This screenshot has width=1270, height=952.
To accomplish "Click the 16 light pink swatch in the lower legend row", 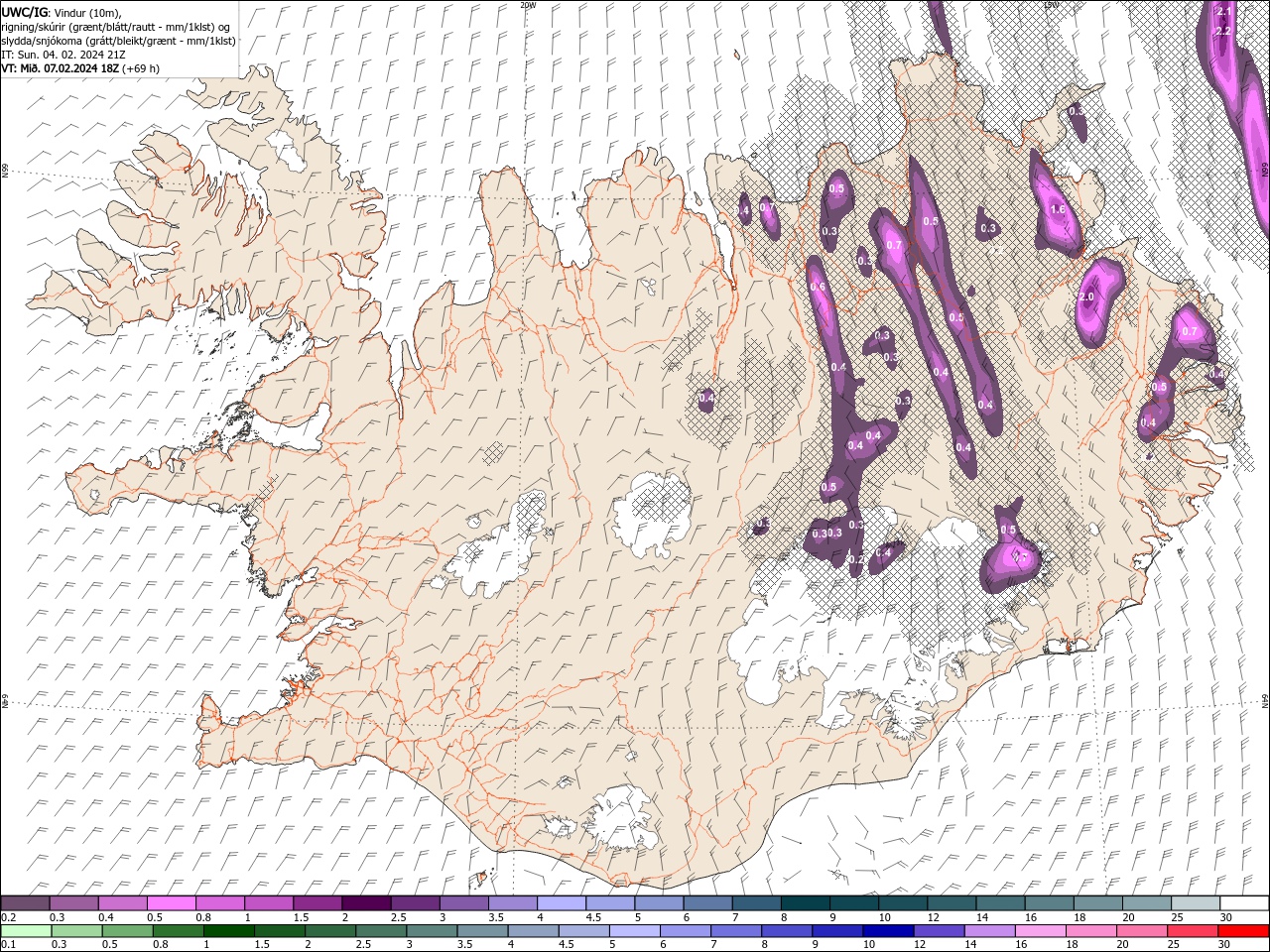I will 1040,931.
